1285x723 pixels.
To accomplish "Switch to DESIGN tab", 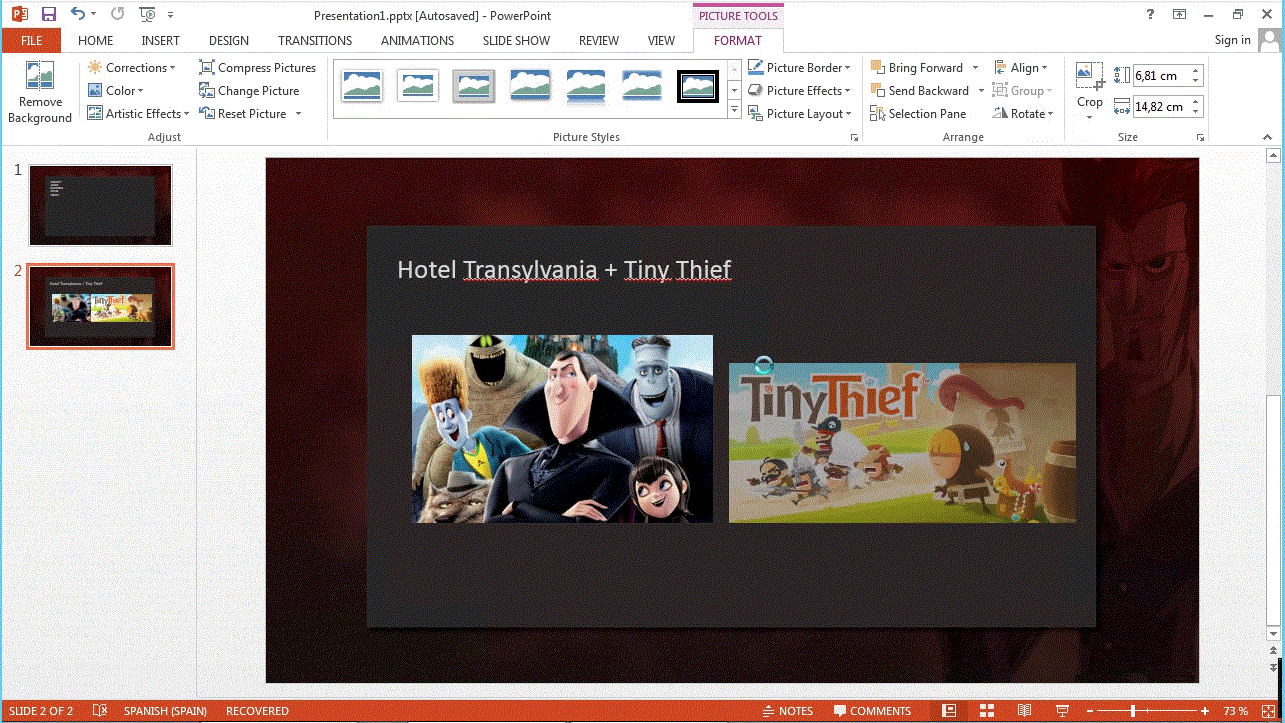I will (229, 41).
